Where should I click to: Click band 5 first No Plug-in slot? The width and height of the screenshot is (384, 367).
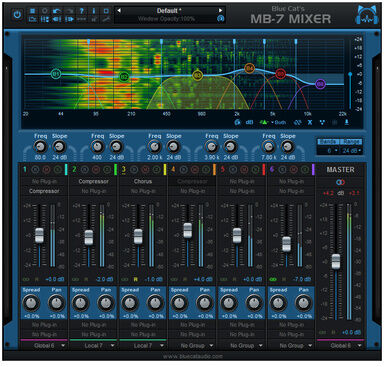[x=242, y=181]
